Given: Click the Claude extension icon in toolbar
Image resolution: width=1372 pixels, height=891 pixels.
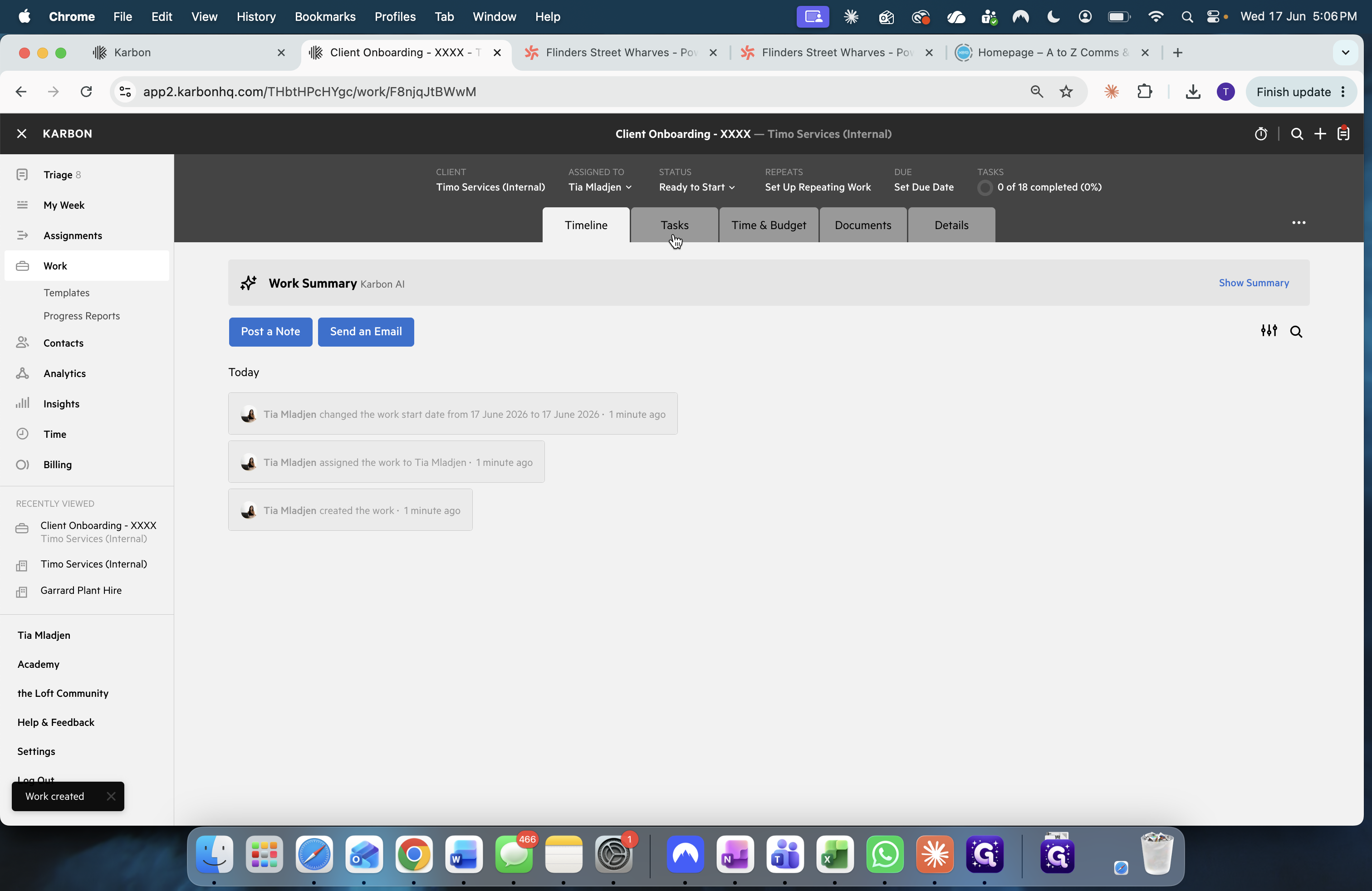Looking at the screenshot, I should pyautogui.click(x=1112, y=92).
